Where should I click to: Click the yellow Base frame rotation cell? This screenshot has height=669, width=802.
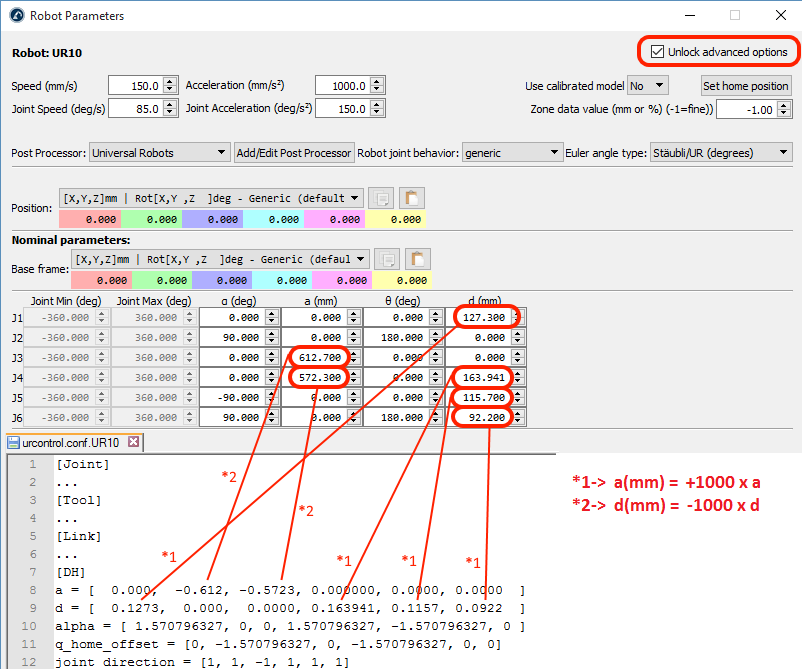[402, 280]
